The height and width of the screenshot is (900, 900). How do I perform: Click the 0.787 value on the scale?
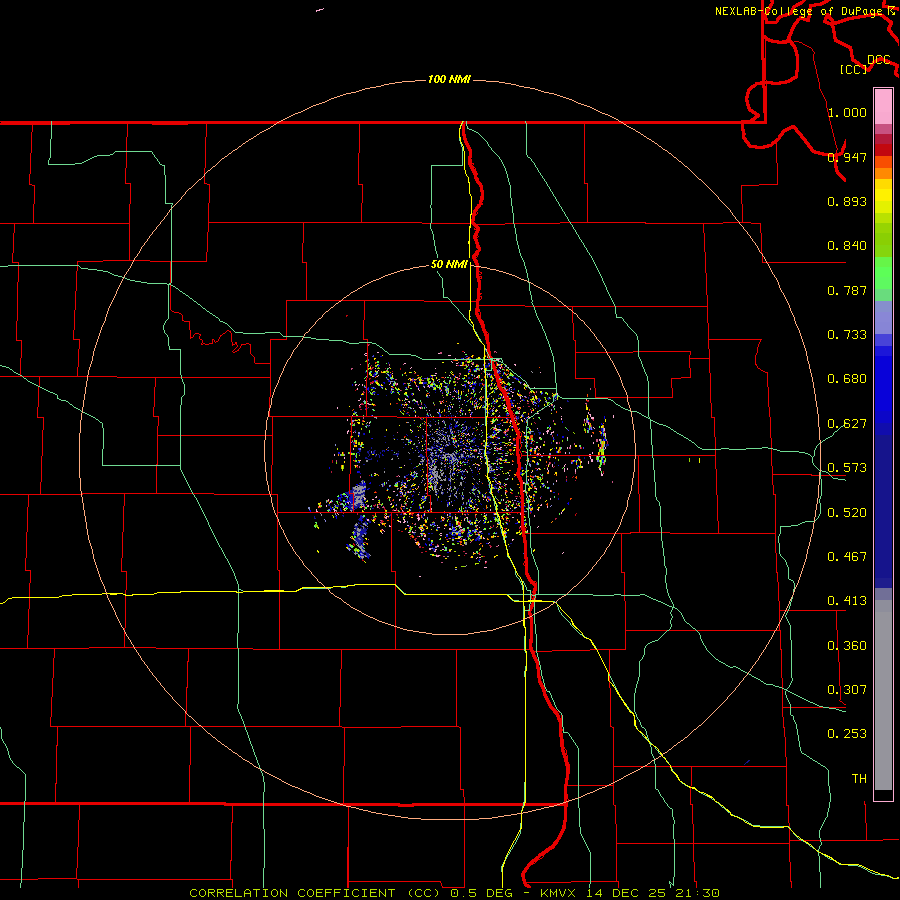click(847, 290)
